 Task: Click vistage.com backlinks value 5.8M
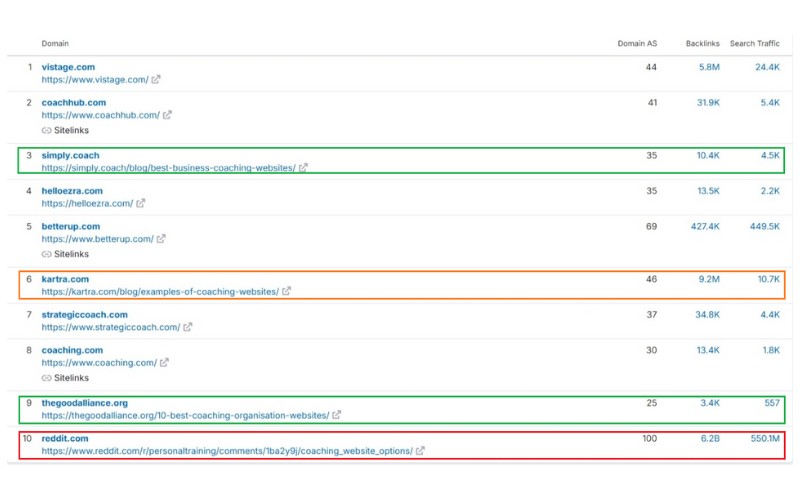(709, 67)
